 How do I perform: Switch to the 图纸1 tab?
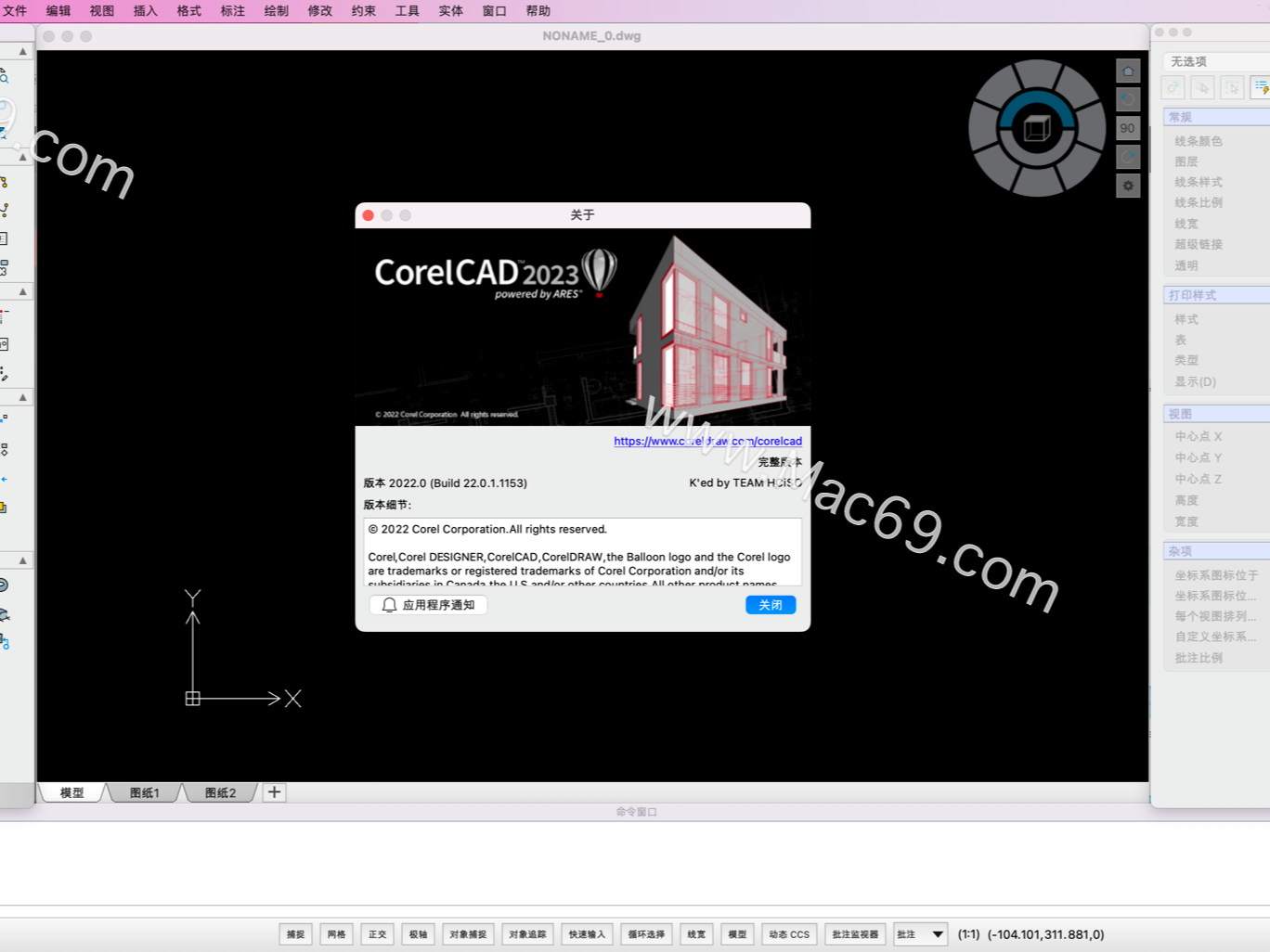144,792
